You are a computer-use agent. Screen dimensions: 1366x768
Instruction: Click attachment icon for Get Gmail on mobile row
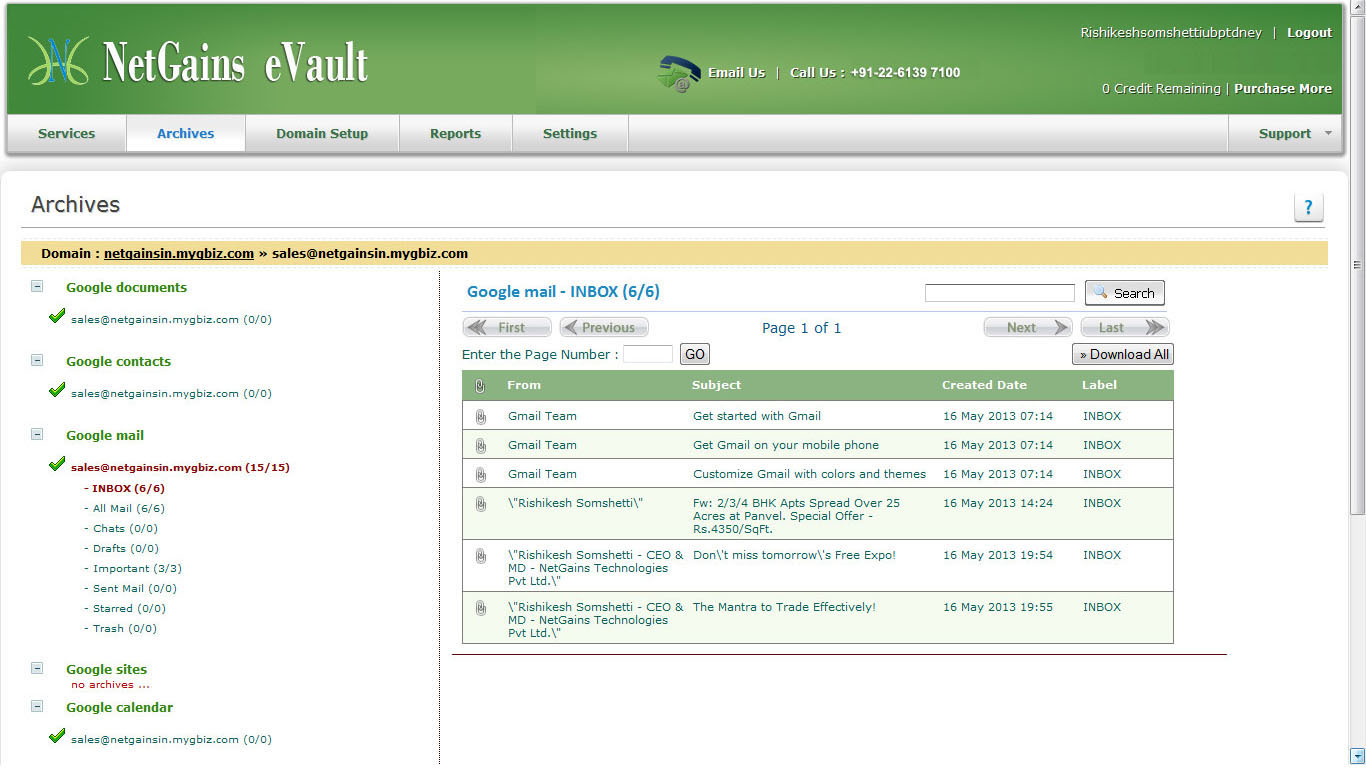(480, 445)
